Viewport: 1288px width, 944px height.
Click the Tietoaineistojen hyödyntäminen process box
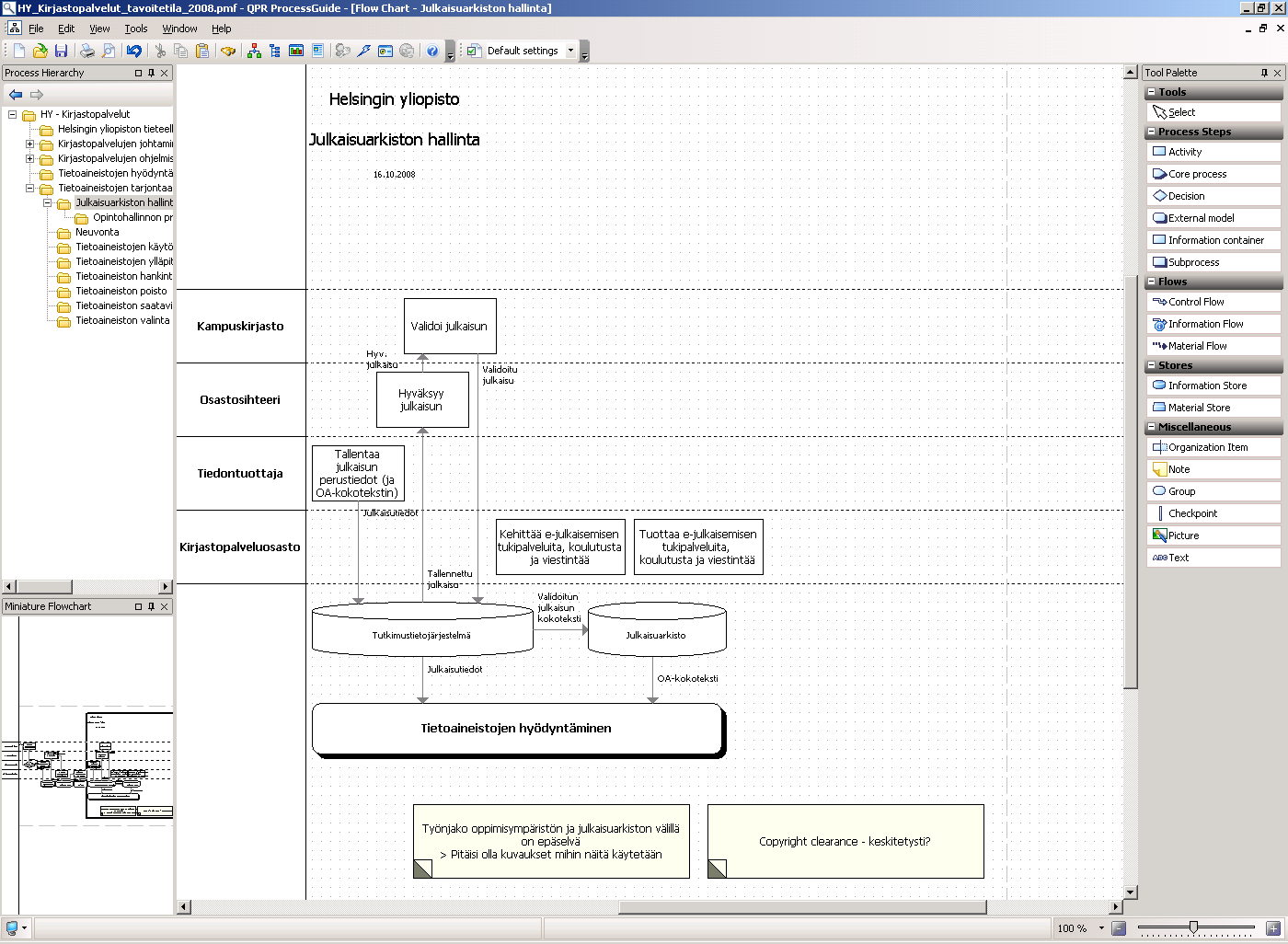coord(518,730)
